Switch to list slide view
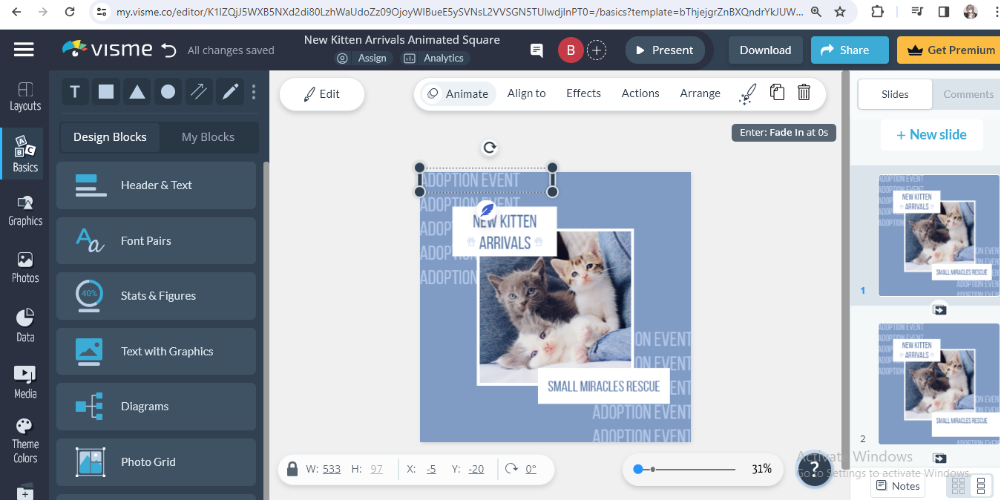Screen dimensions: 1000x500 tap(981, 486)
